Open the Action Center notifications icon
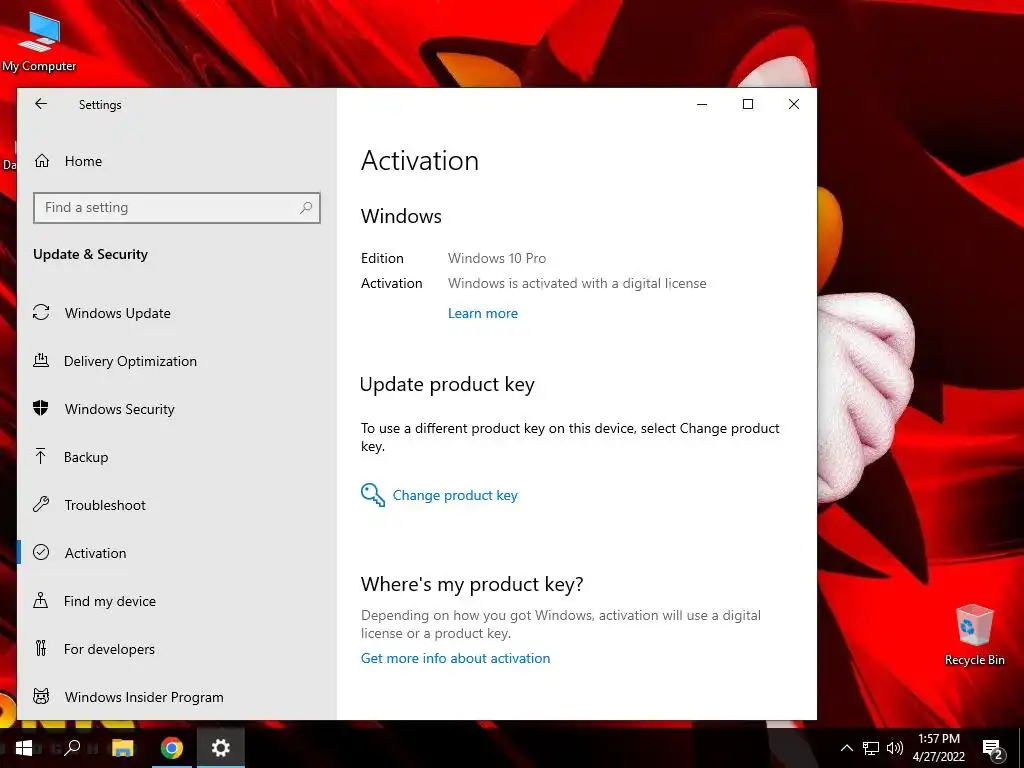The height and width of the screenshot is (768, 1024). (x=993, y=749)
